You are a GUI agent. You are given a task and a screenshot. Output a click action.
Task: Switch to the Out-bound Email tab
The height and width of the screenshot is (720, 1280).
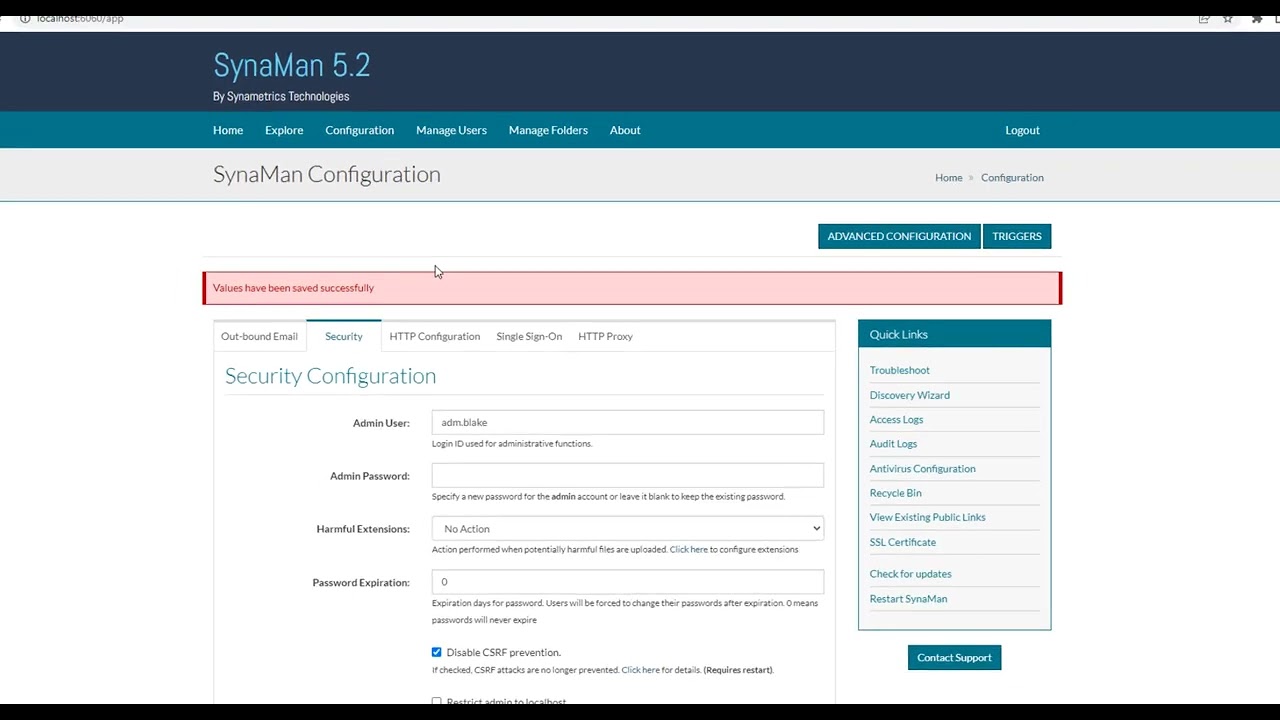click(259, 336)
